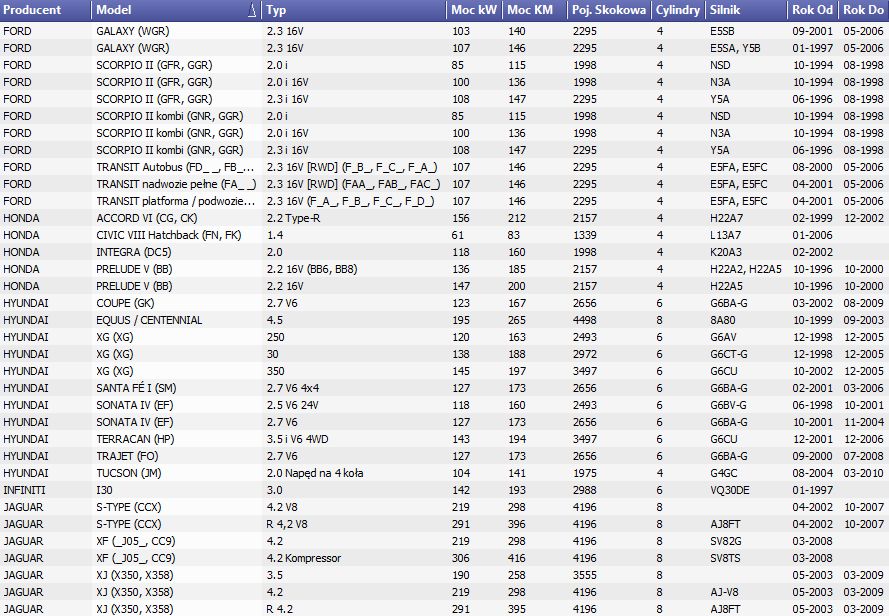Click the Model column header
Viewport: 889px width, 616px height.
point(176,10)
